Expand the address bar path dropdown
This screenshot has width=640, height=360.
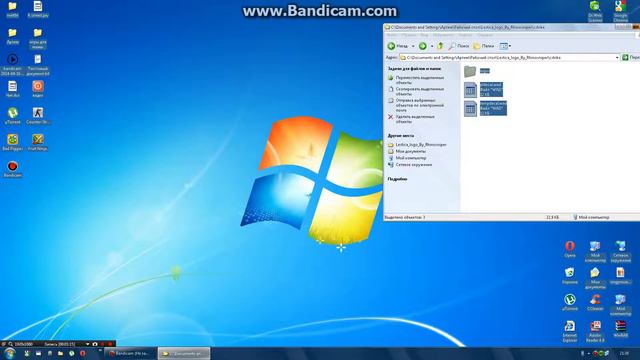(617, 58)
